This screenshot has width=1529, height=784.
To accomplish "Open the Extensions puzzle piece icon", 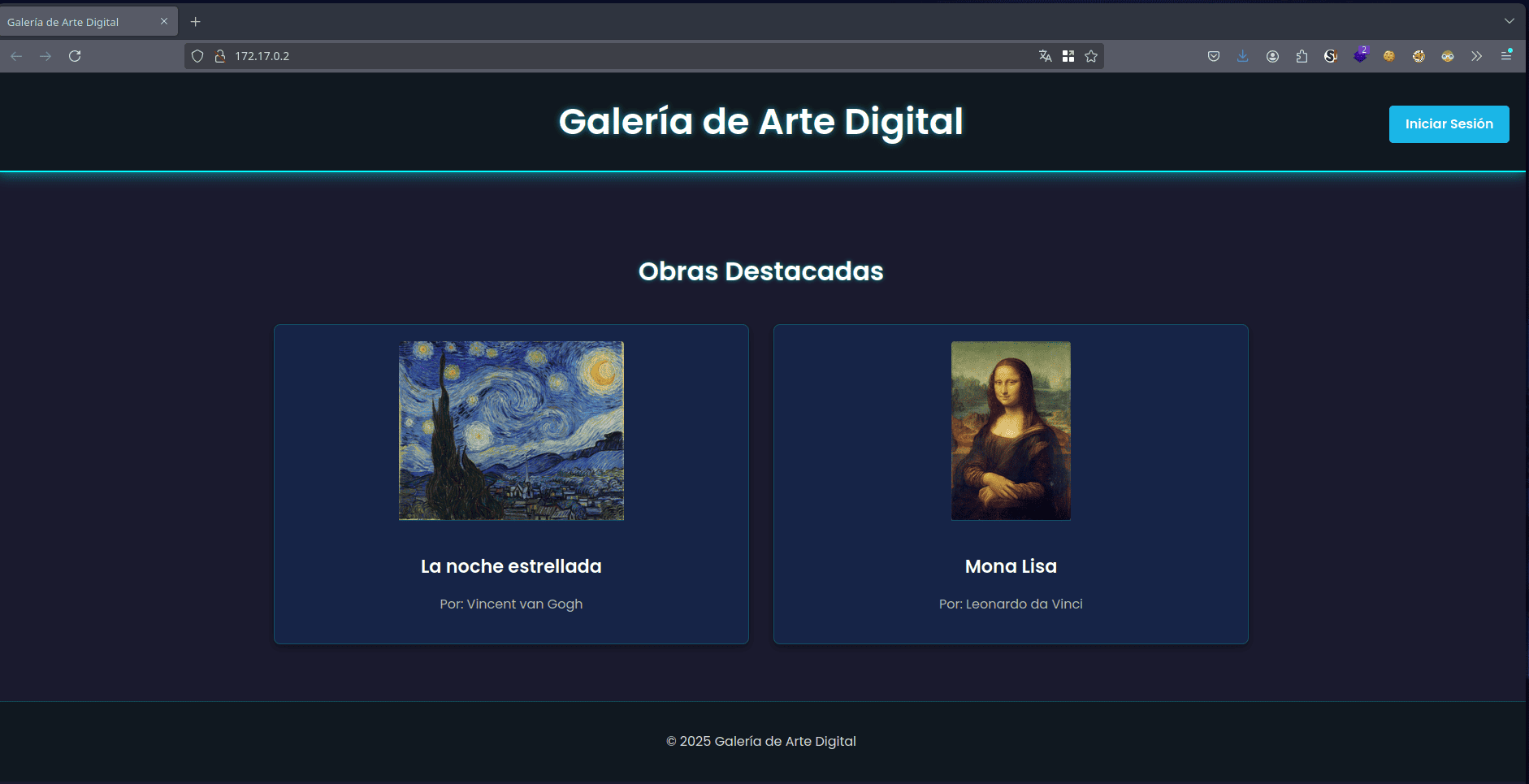I will [1302, 56].
